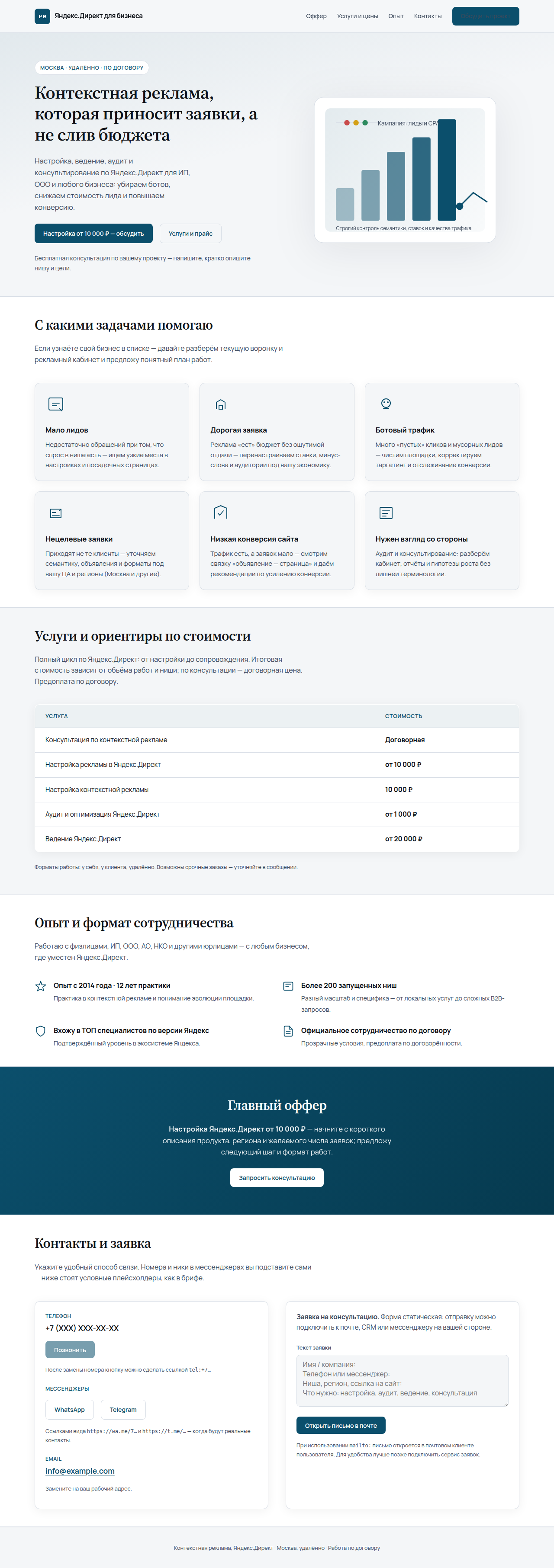Viewport: 554px width, 1568px height.
Task: Click the Ботовый трафик face icon
Action: point(386,404)
